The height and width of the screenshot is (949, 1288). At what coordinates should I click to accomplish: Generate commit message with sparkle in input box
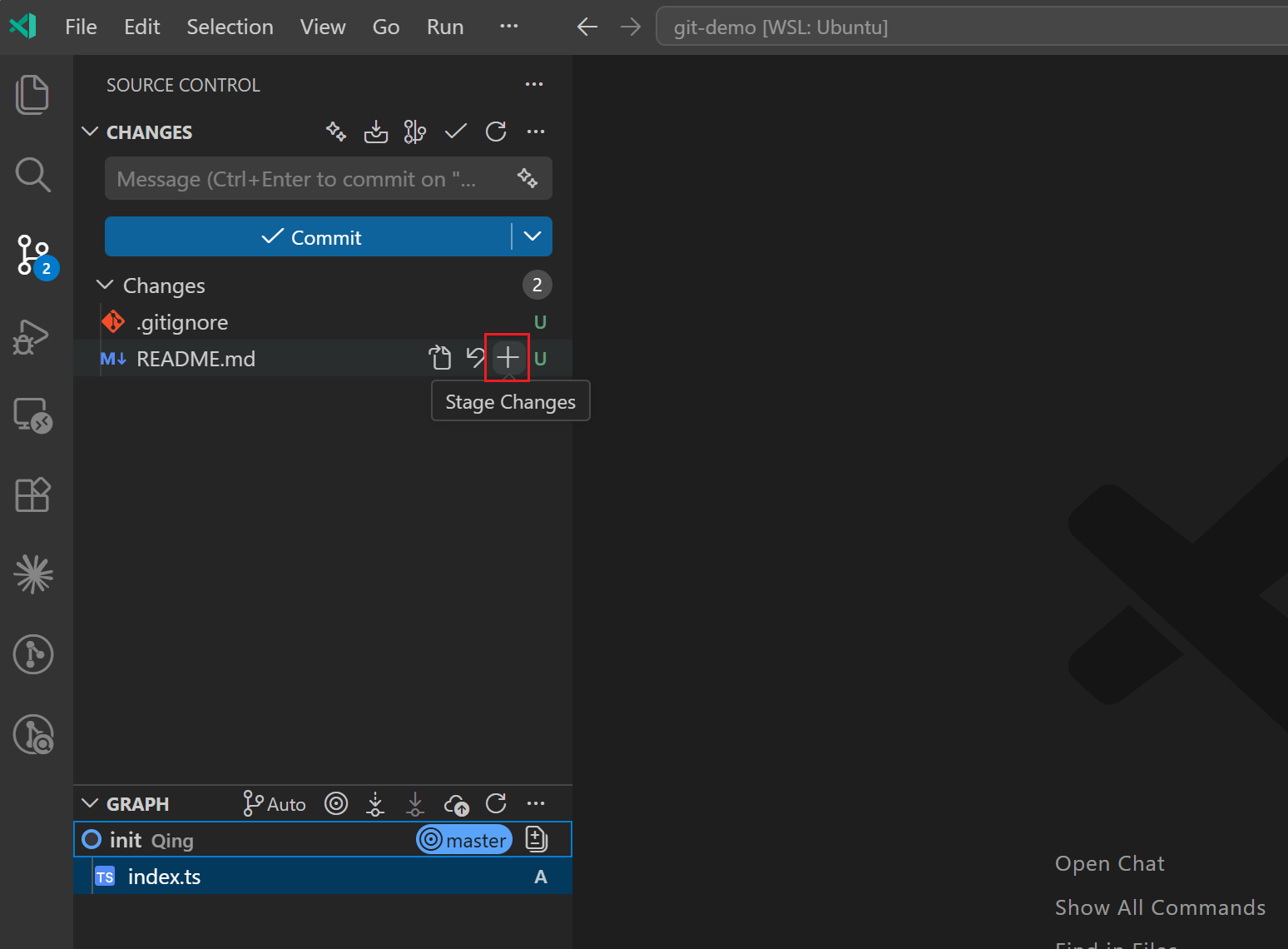point(528,178)
